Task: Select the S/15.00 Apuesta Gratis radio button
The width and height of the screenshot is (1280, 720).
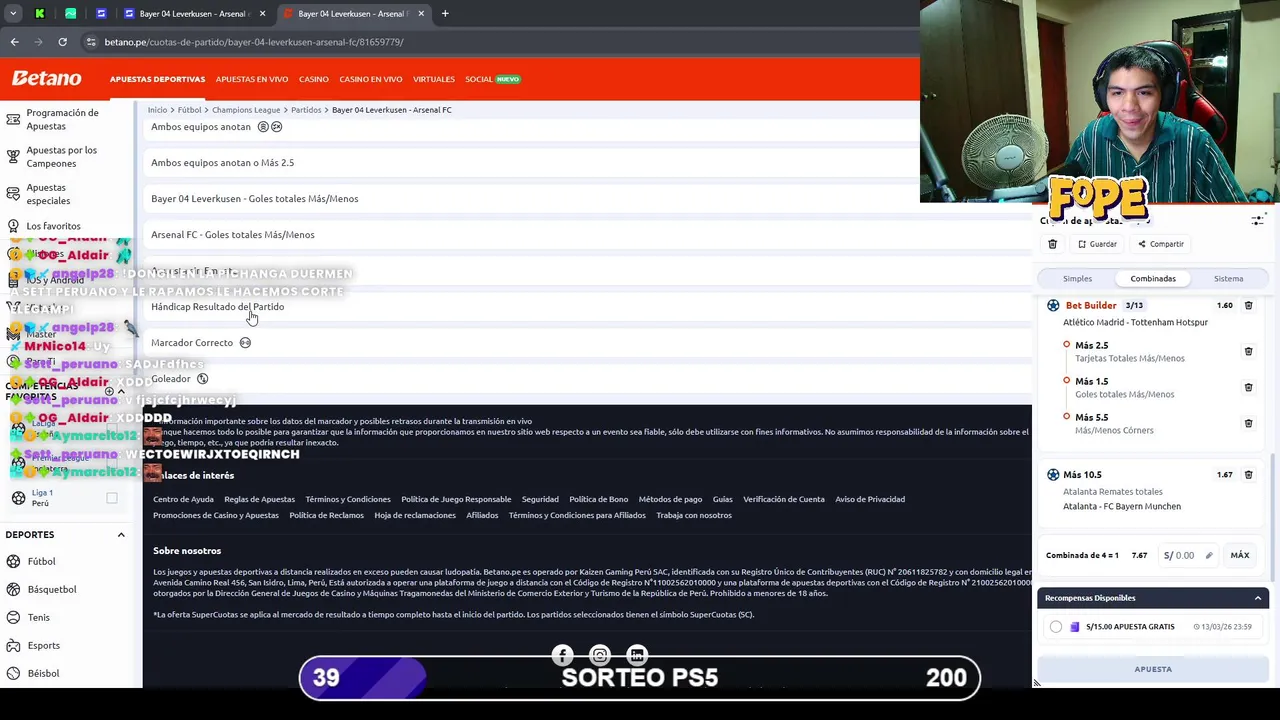Action: coord(1056,627)
